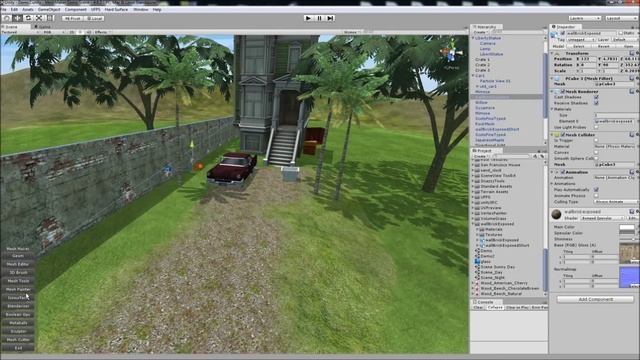The height and width of the screenshot is (360, 640).
Task: Click the 3D Brush button
Action: [x=18, y=272]
